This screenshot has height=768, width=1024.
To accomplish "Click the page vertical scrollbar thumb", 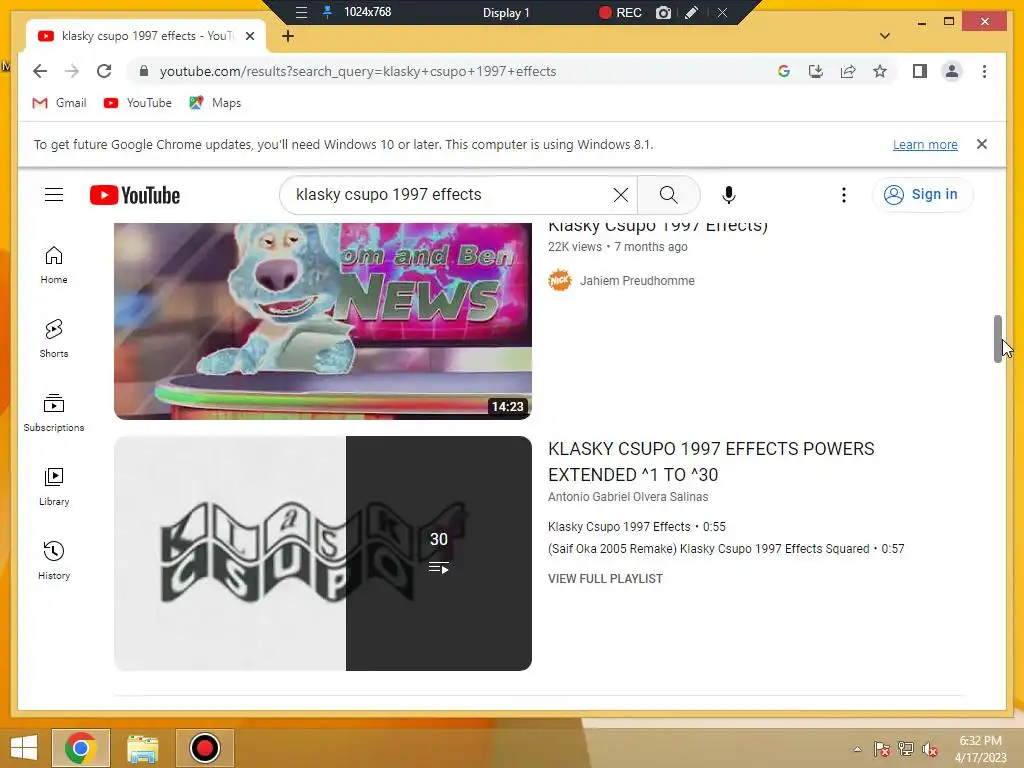I will point(997,338).
